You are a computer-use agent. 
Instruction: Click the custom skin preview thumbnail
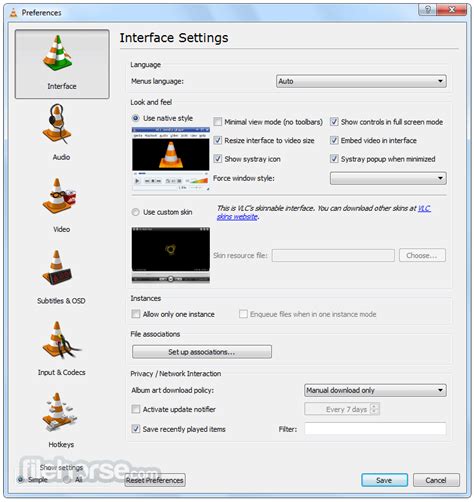coord(171,255)
